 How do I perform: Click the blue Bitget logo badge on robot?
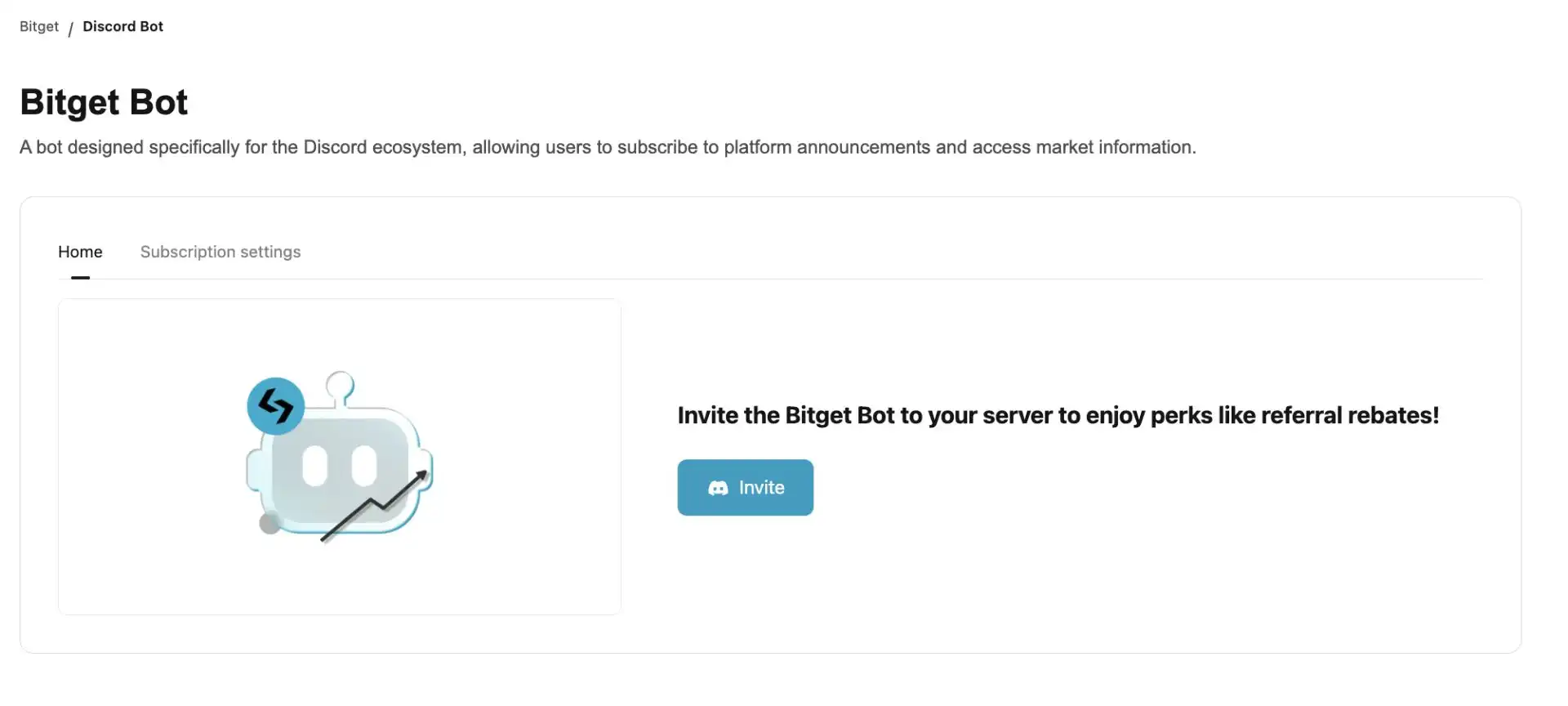coord(276,406)
